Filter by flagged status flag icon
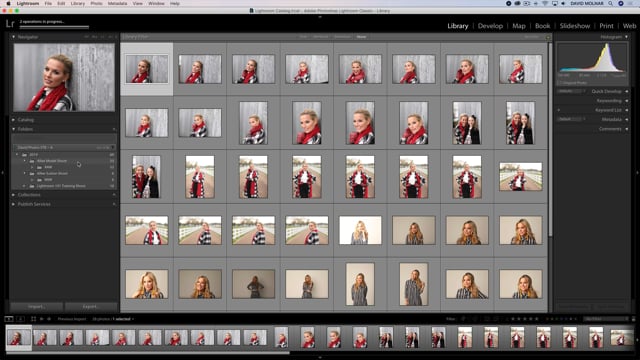The height and width of the screenshot is (360, 640). pos(463,319)
